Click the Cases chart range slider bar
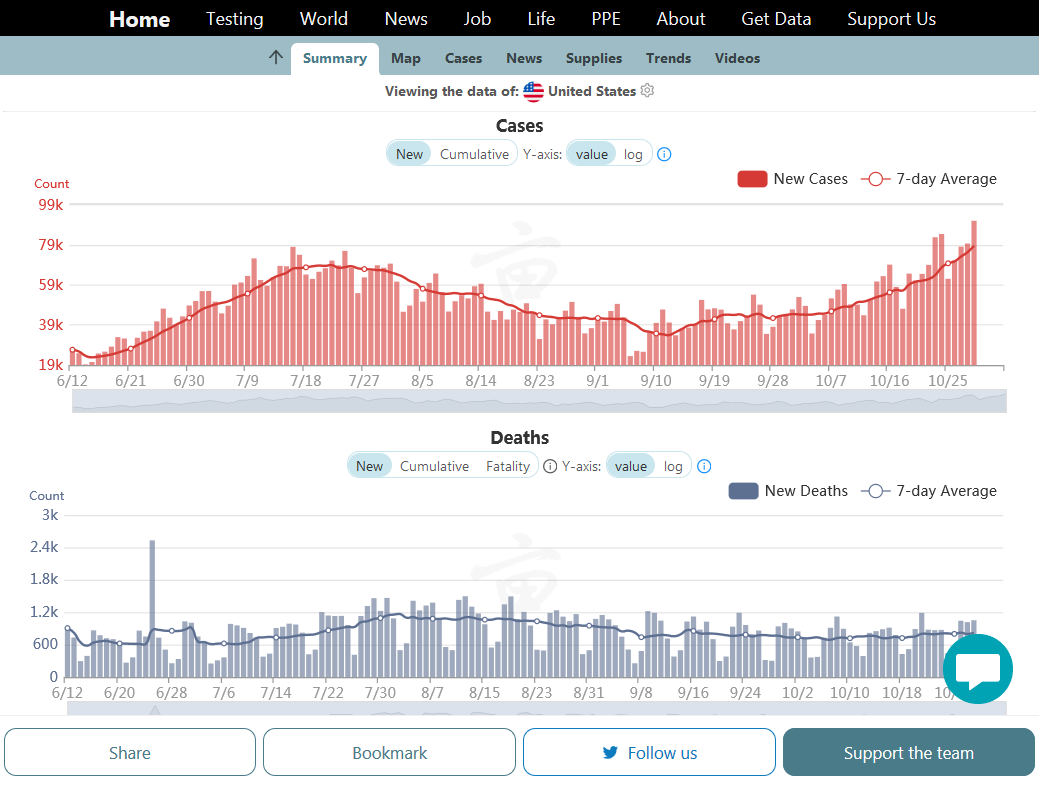1039x788 pixels. pos(539,400)
